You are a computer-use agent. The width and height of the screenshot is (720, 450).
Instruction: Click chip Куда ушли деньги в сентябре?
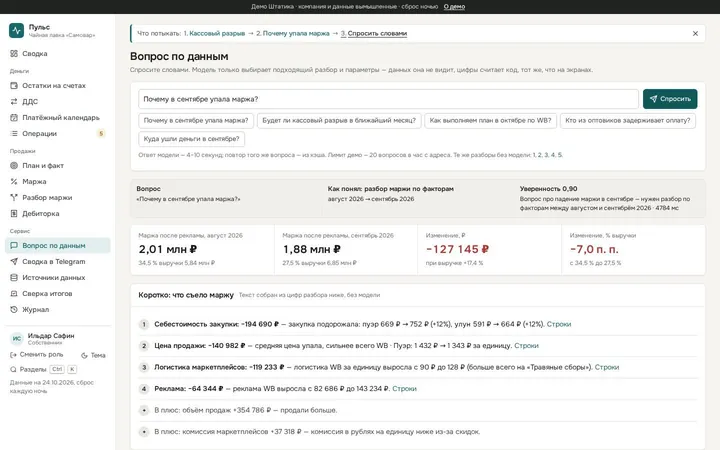(191, 139)
